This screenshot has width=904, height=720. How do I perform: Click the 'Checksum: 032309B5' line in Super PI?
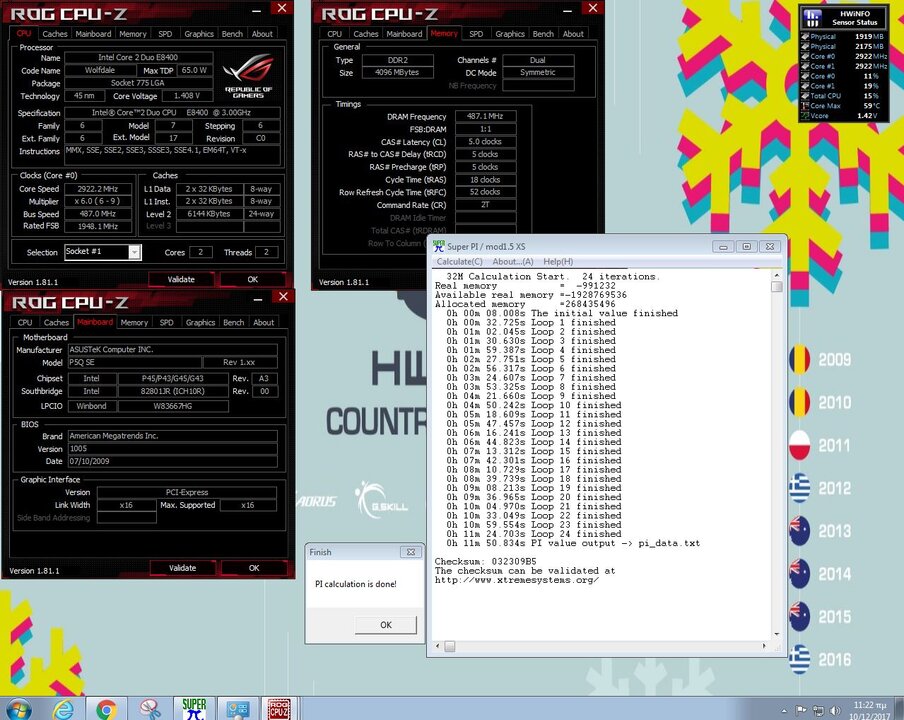[485, 561]
